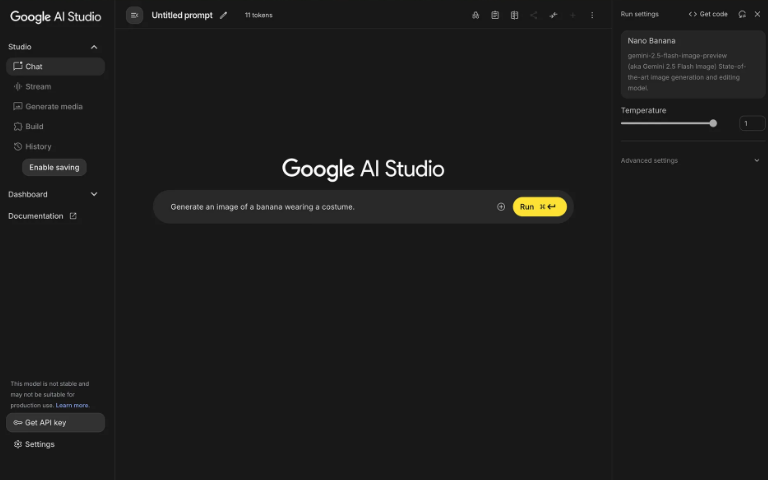Click the add media plus icon in prompt box
Image resolution: width=768 pixels, height=480 pixels.
pos(501,207)
